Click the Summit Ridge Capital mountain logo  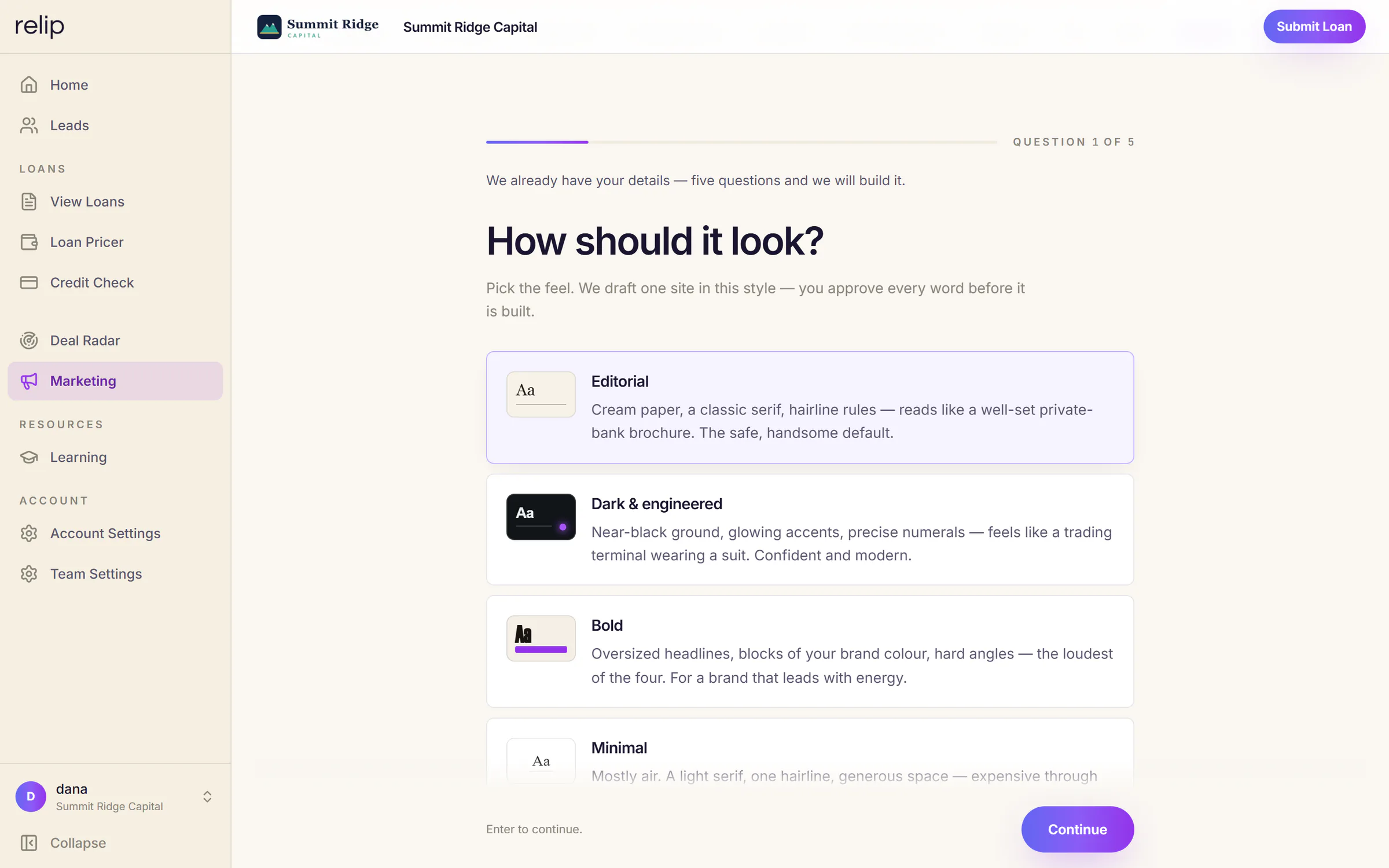318,27
